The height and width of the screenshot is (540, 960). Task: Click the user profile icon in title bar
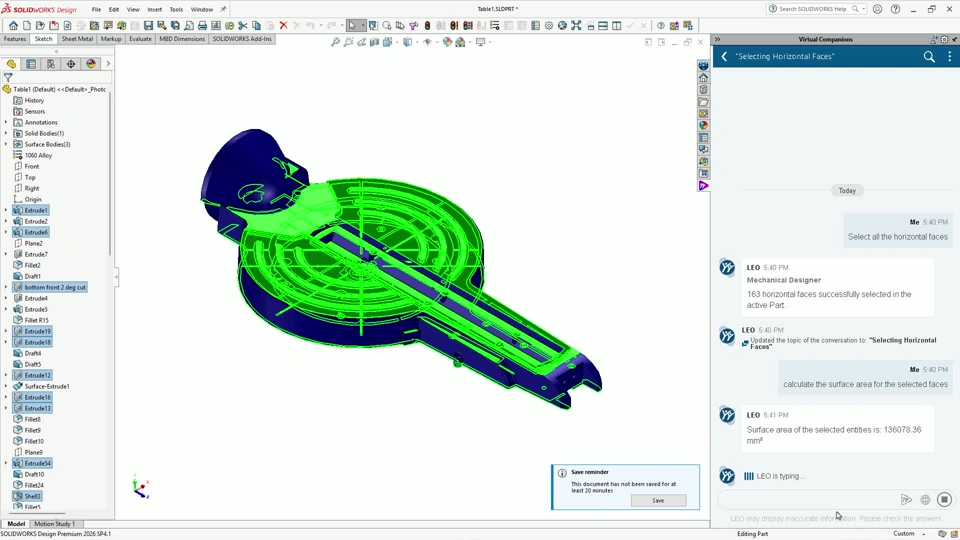coord(877,9)
